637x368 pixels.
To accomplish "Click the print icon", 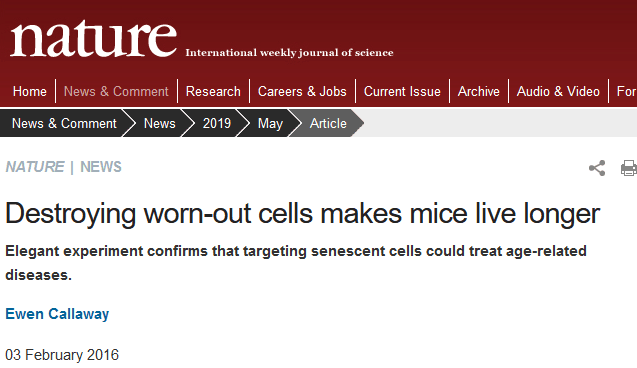I will (628, 168).
